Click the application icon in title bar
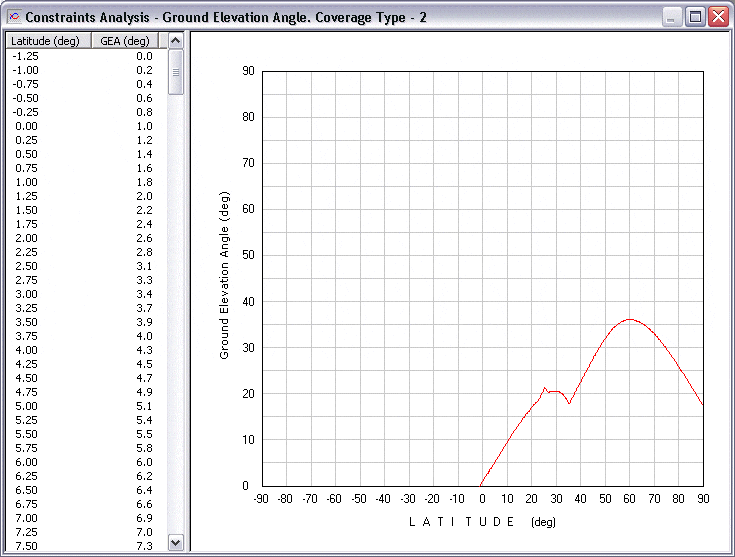The height and width of the screenshot is (557, 735). pos(12,17)
